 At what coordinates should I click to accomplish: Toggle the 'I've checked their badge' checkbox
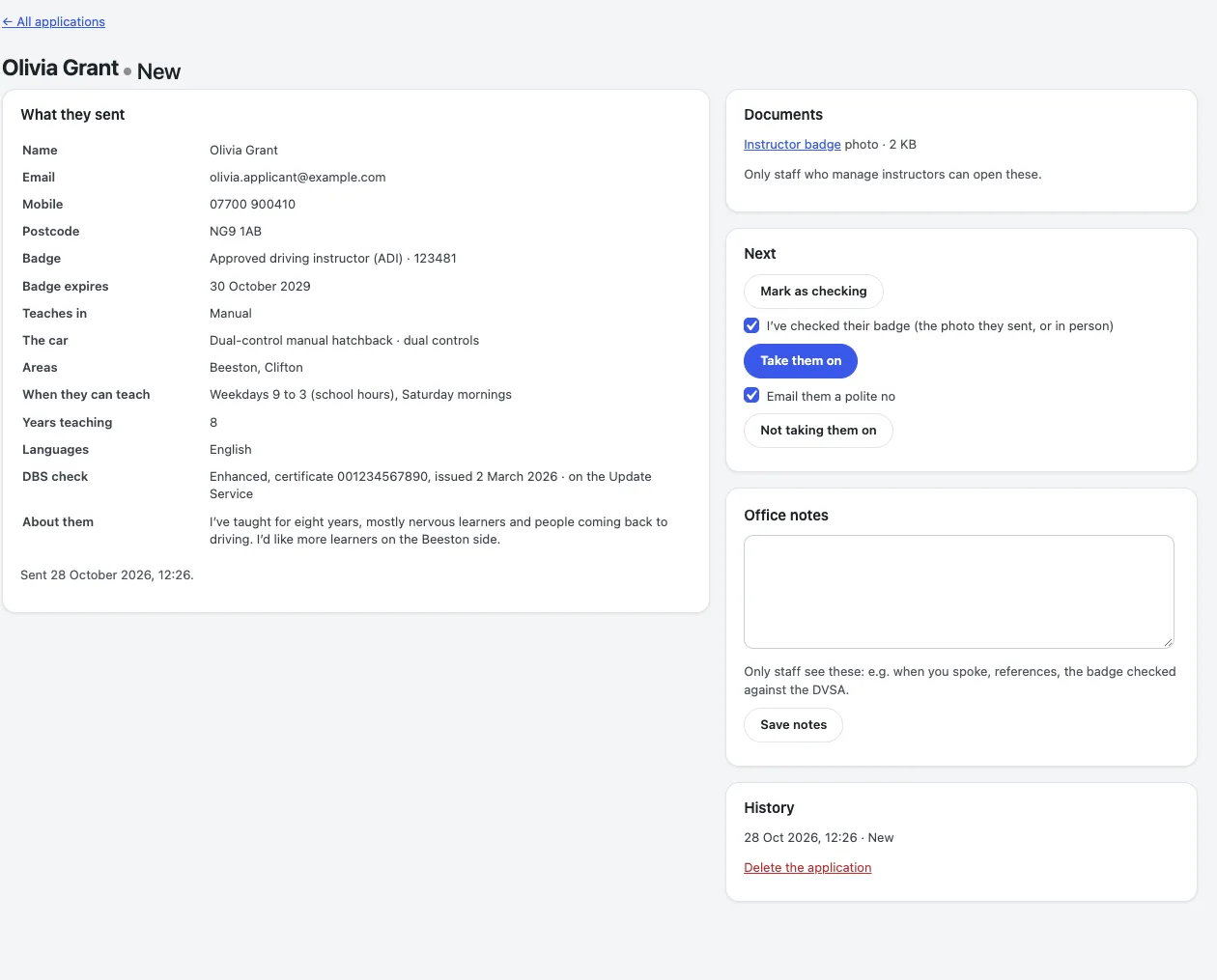751,325
